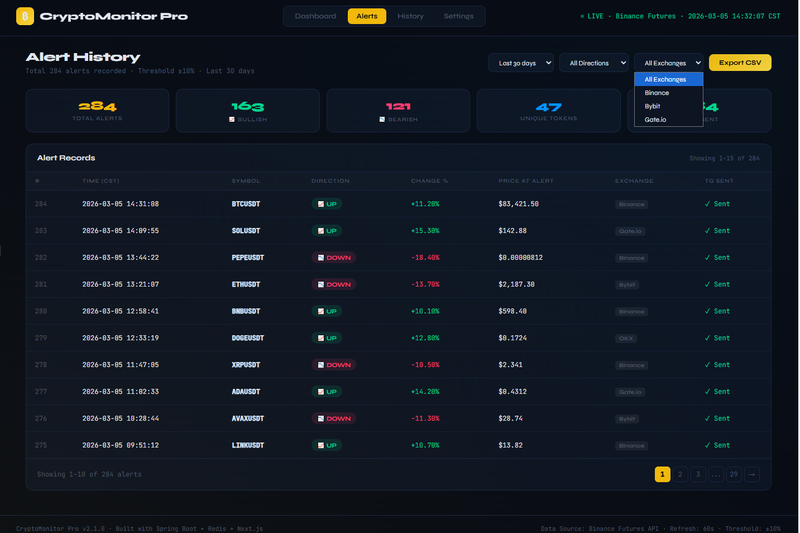
Task: Click the bullish chart icon in stats card
Action: [231, 119]
